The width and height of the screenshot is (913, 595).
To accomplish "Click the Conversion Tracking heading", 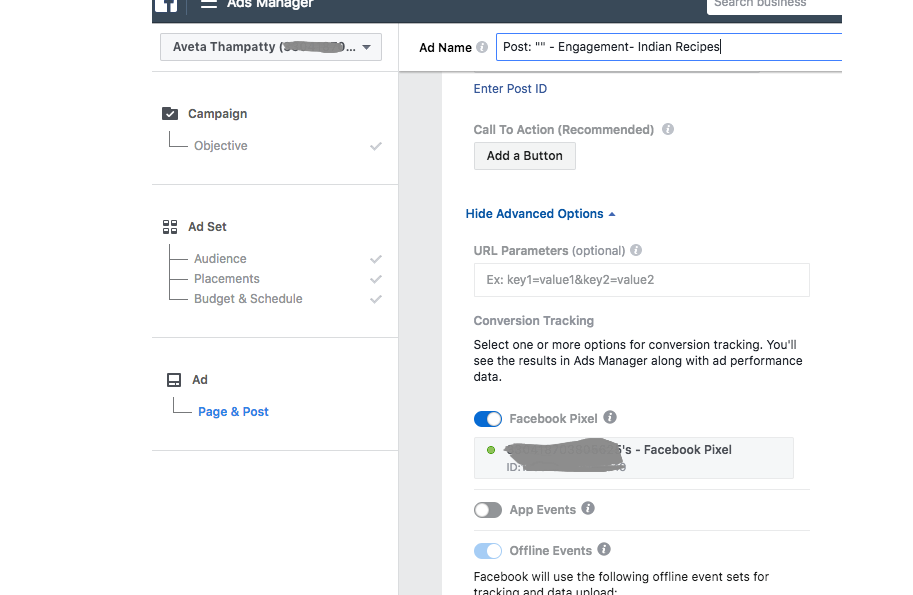I will pos(533,321).
